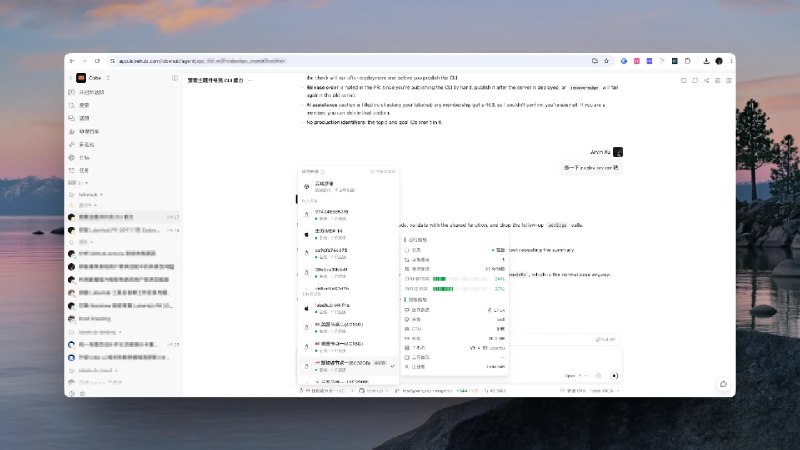This screenshot has width=800, height=450.
Task: Open the browser profile avatar
Action: (x=719, y=61)
